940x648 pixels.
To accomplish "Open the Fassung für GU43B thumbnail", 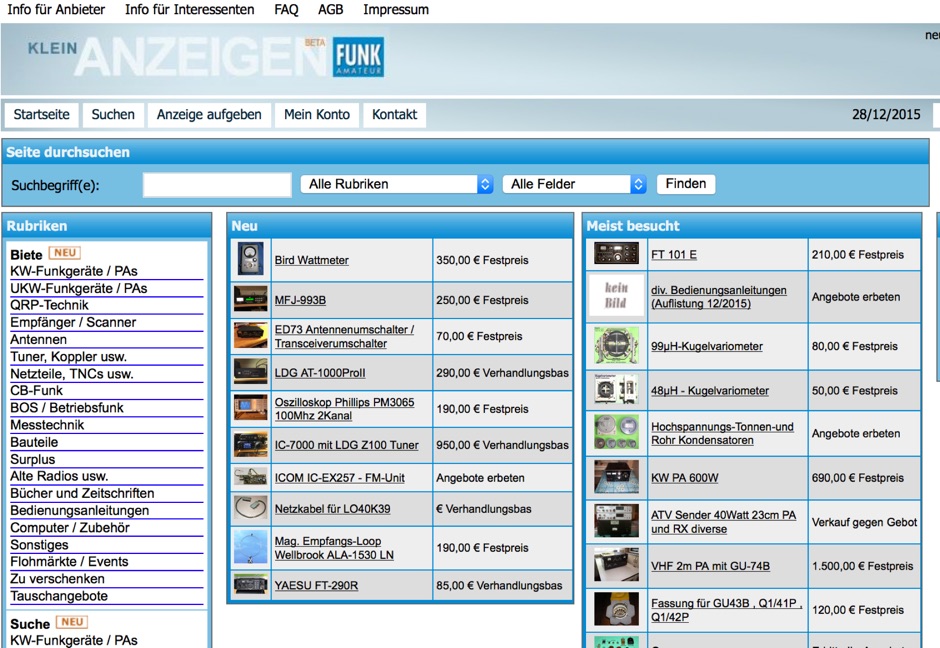I will (616, 608).
